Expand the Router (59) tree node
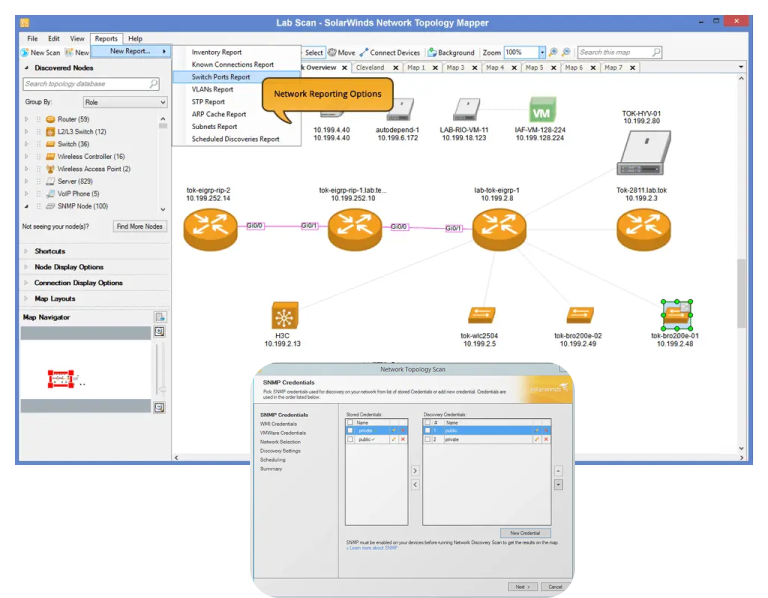This screenshot has height=598, width=768. point(26,119)
